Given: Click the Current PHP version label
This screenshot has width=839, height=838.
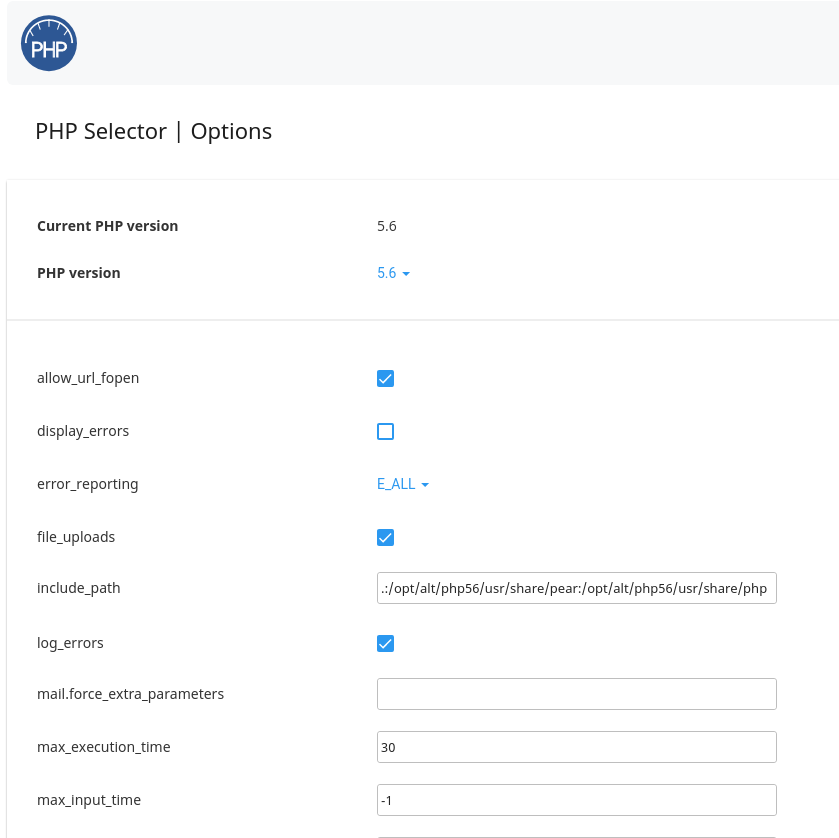Looking at the screenshot, I should [x=107, y=226].
